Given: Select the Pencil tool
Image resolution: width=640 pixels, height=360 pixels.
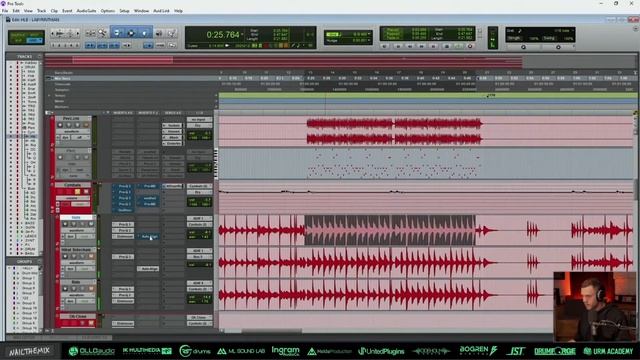Looking at the screenshot, I should click(172, 33).
